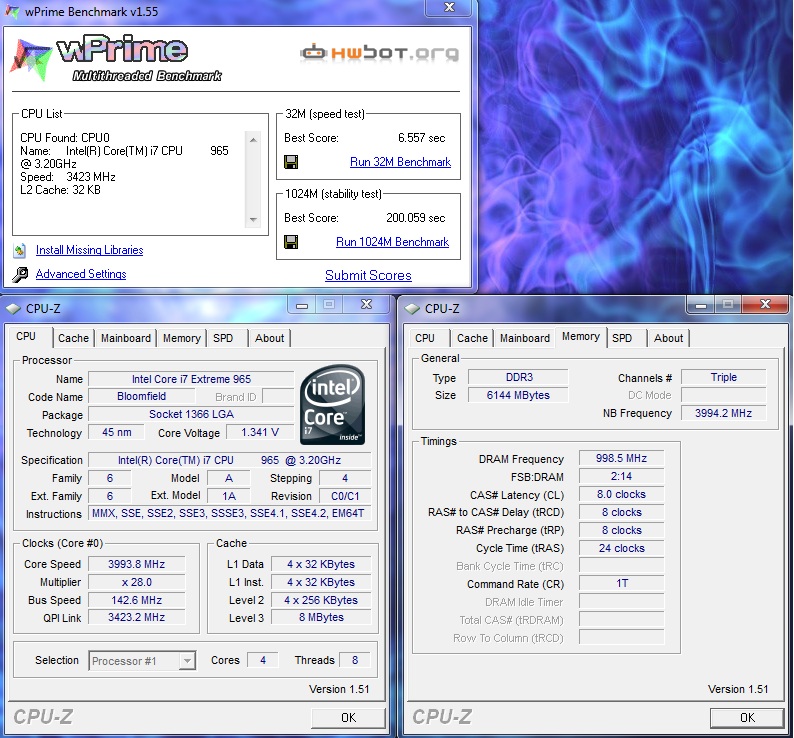Click 32M best score '6.557 sec'

pos(422,138)
